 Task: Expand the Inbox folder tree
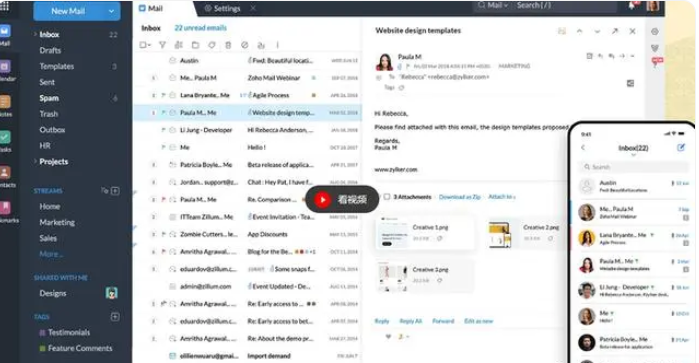coord(35,34)
